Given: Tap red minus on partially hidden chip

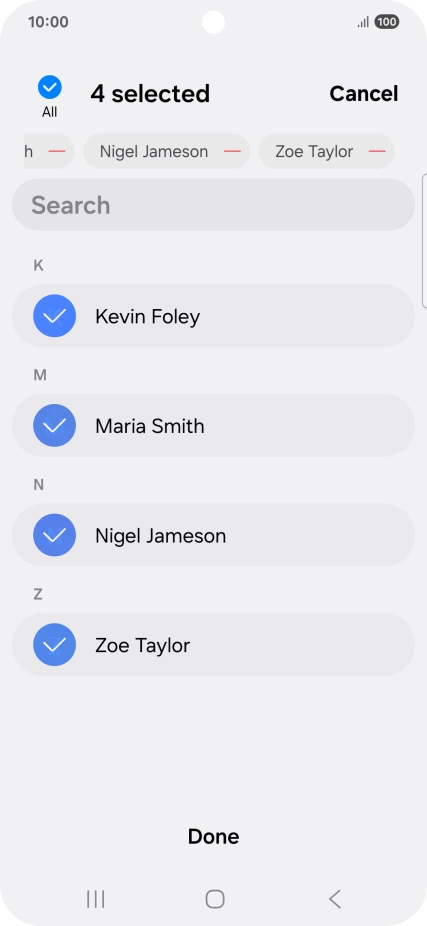Looking at the screenshot, I should click(x=57, y=152).
